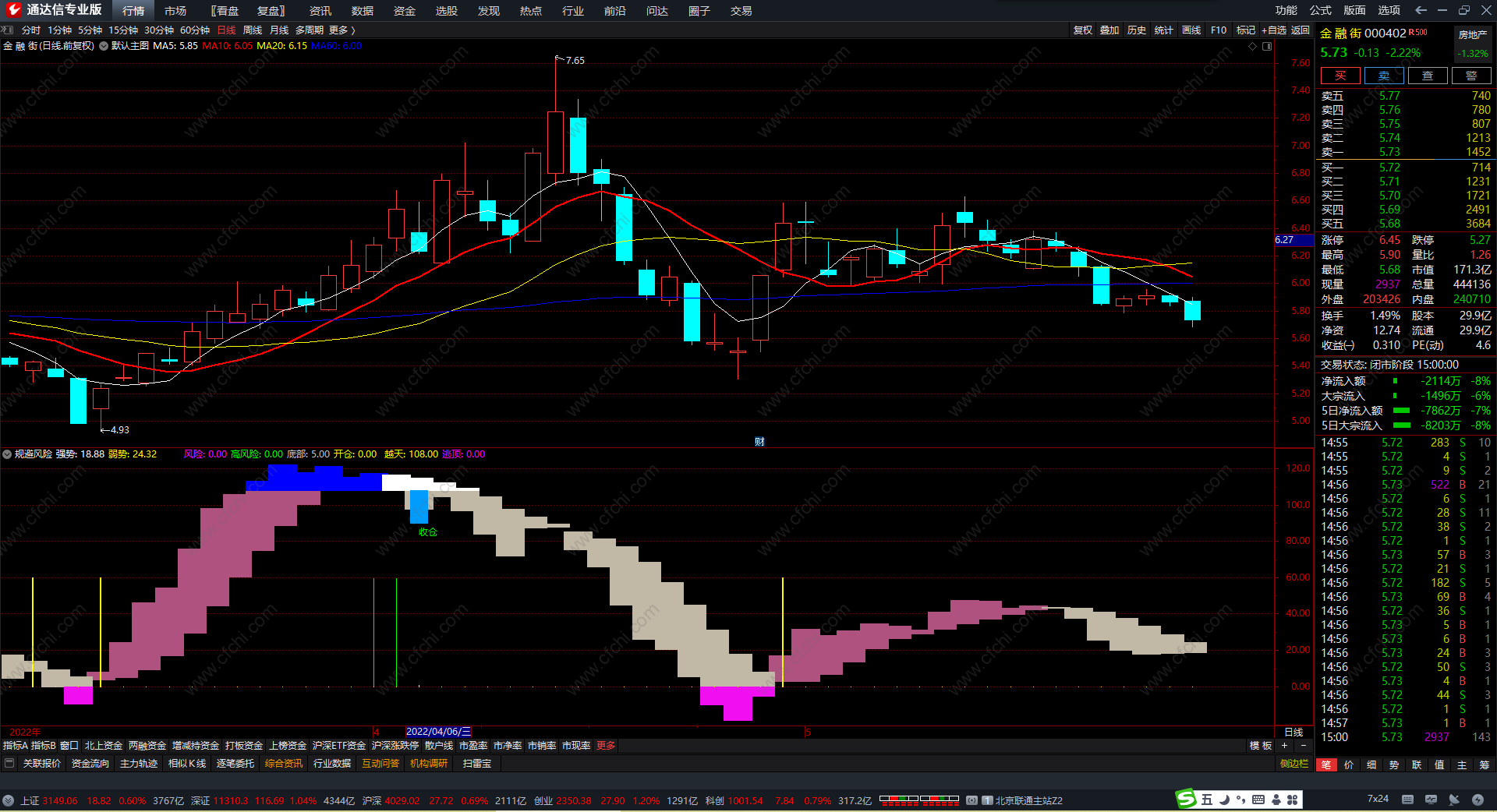Click the Sogou input method S icon
This screenshot has width=1497, height=812.
pyautogui.click(x=1186, y=799)
